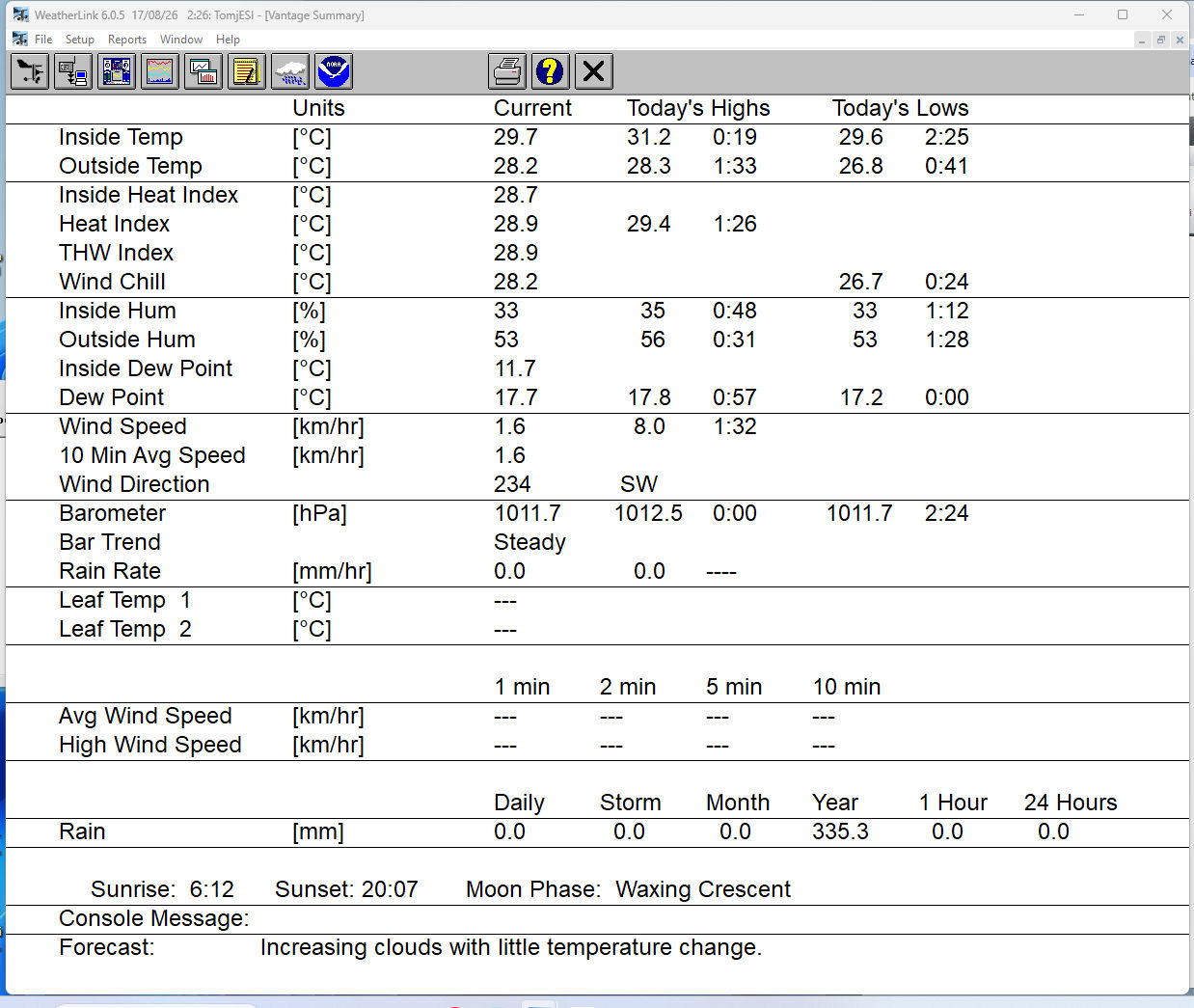This screenshot has height=1008, width=1194.
Task: Open the Window menu
Action: tap(181, 40)
